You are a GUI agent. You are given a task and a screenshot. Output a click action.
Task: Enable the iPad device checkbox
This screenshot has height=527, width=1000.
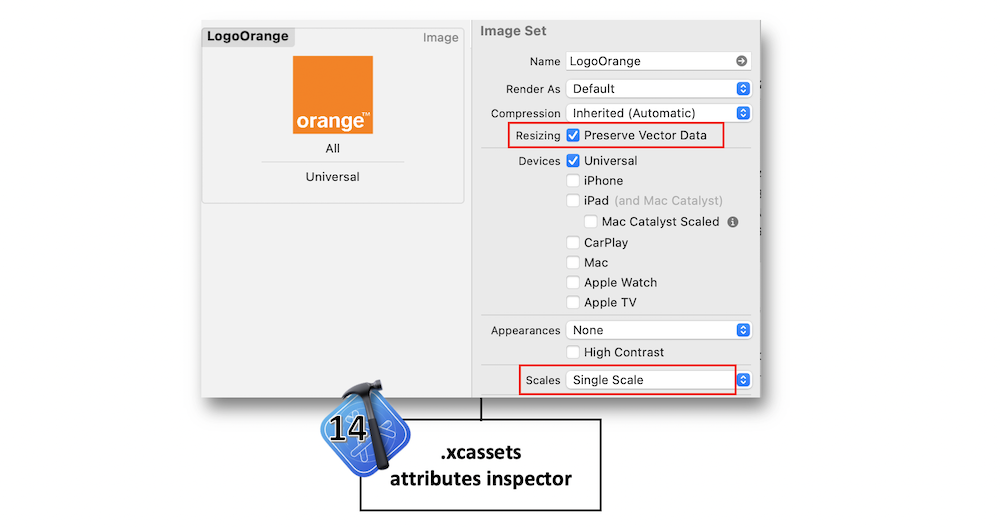click(573, 201)
